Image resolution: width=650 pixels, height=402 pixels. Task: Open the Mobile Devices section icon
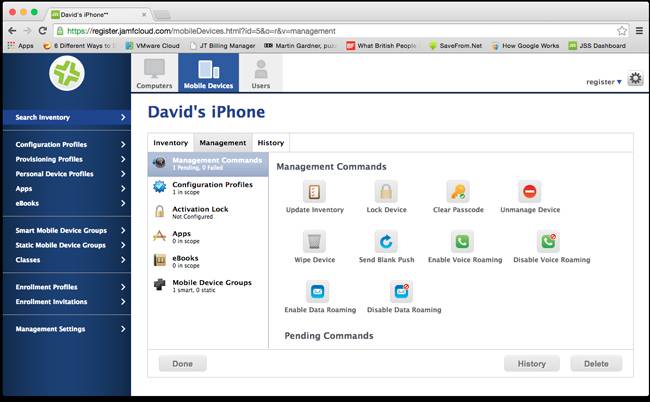click(209, 73)
